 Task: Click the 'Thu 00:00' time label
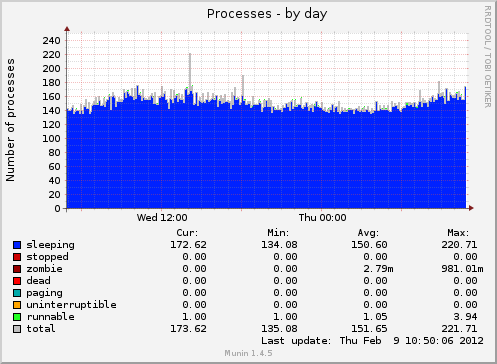click(x=322, y=218)
